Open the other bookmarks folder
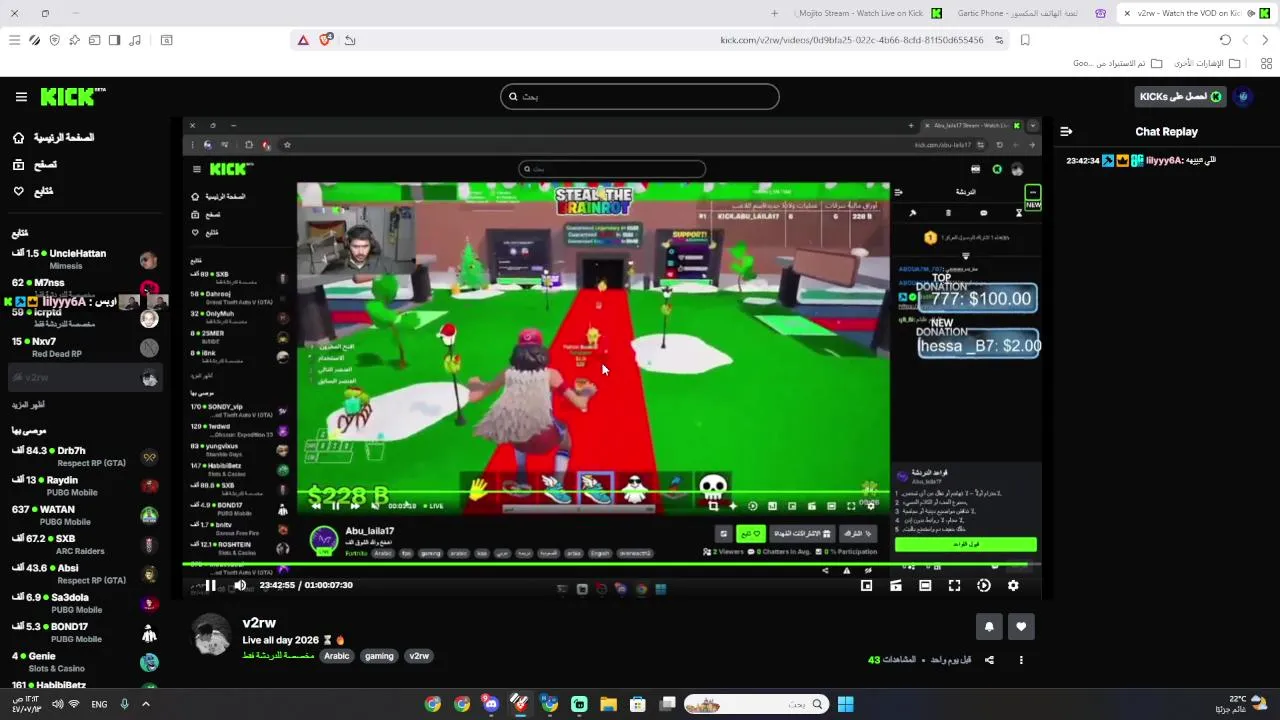Viewport: 1280px width, 720px height. point(1207,63)
